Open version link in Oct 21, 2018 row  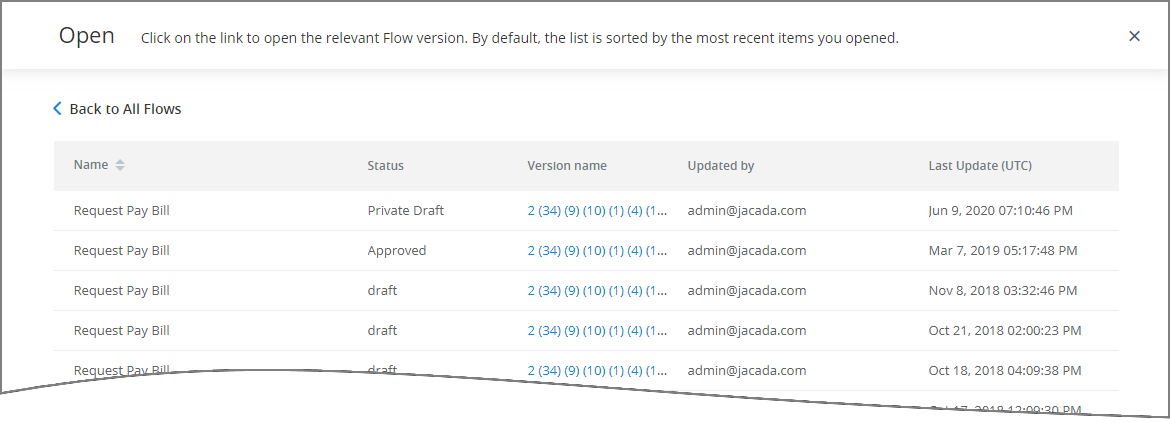(597, 330)
